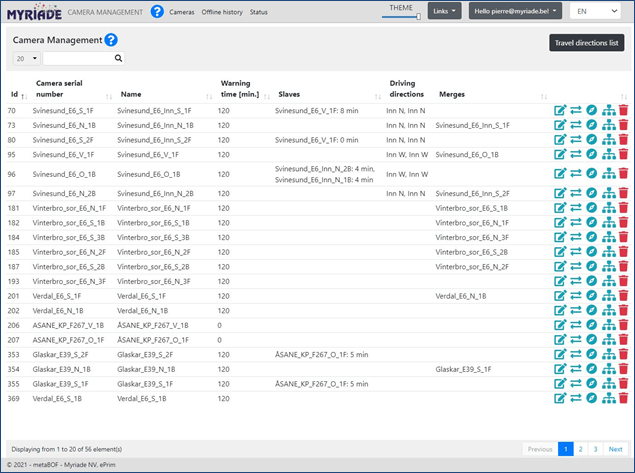Viewport: 635px width, 473px height.
Task: Click help icon beside Camera Management heading
Action: point(111,40)
